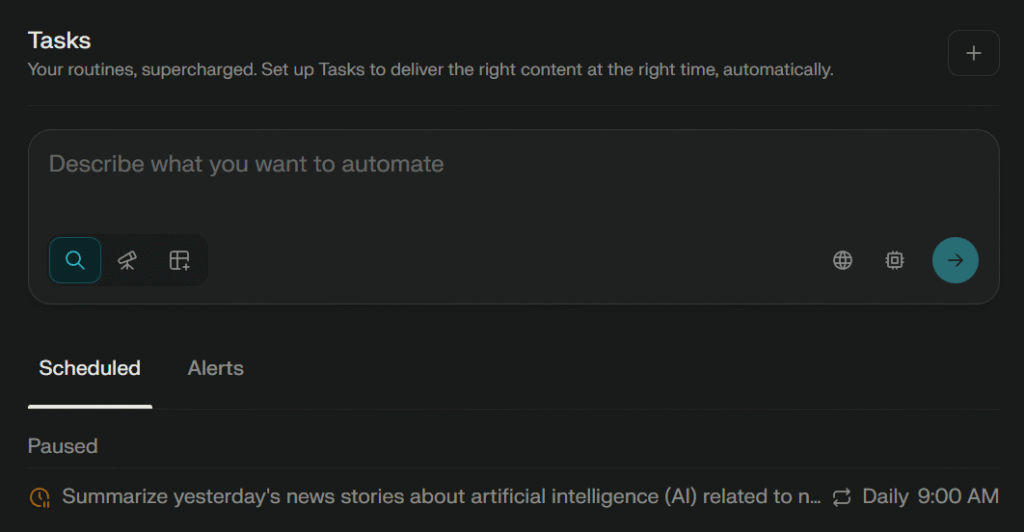Click the orange paused clock icon
Image resolution: width=1024 pixels, height=532 pixels.
click(x=40, y=497)
